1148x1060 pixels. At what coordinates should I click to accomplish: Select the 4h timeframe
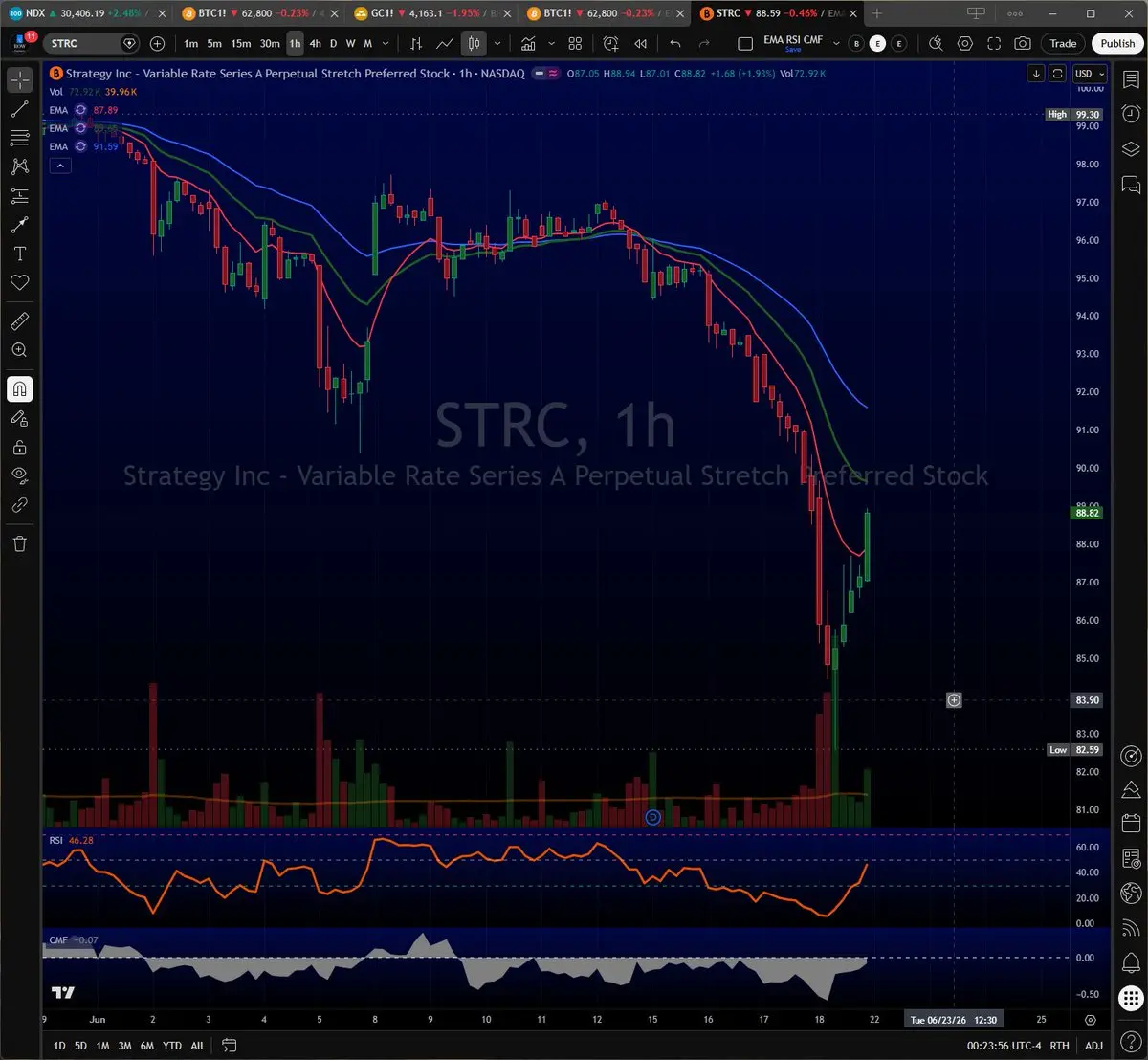(315, 44)
